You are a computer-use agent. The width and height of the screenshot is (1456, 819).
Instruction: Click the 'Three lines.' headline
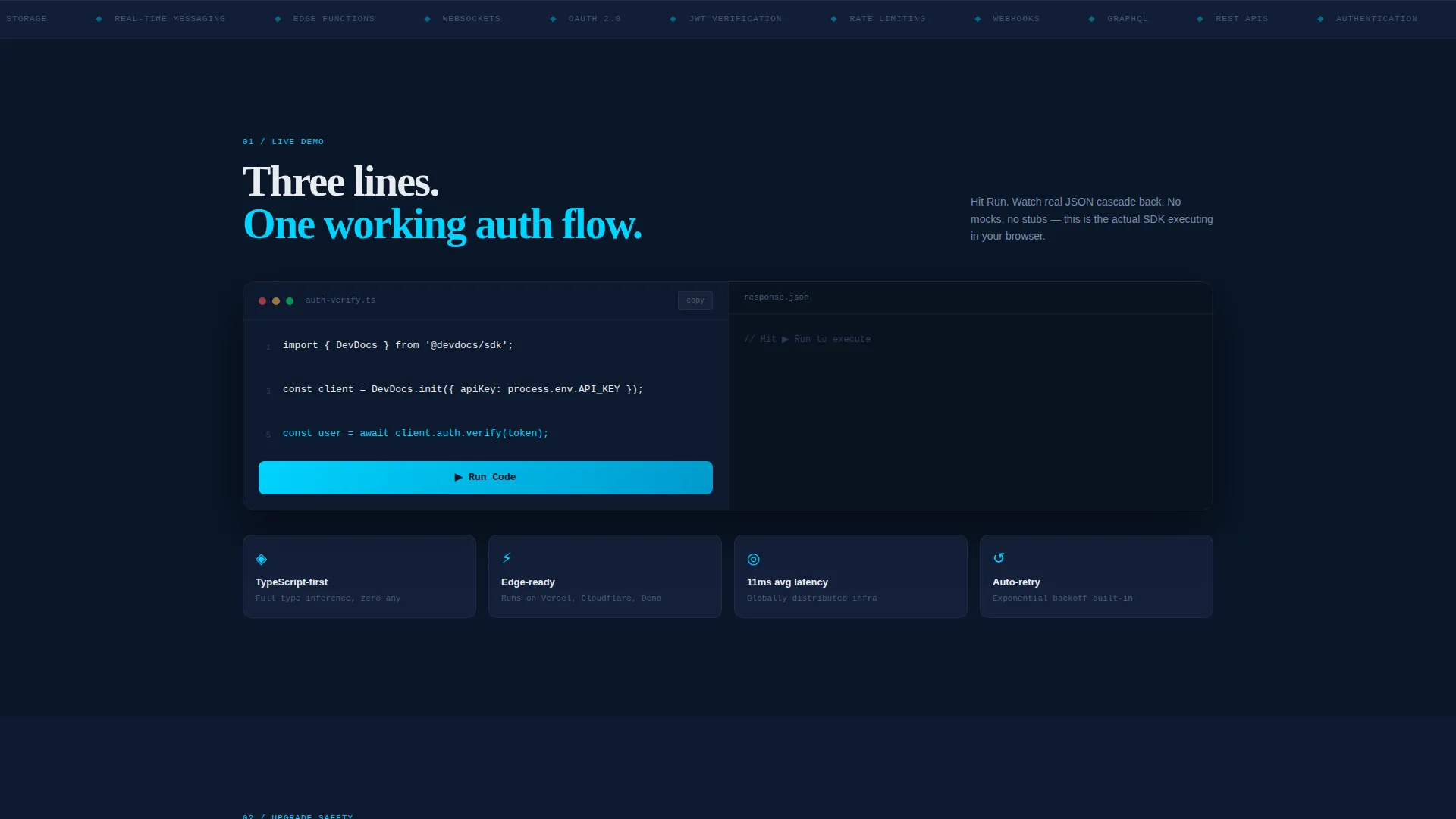click(x=340, y=182)
